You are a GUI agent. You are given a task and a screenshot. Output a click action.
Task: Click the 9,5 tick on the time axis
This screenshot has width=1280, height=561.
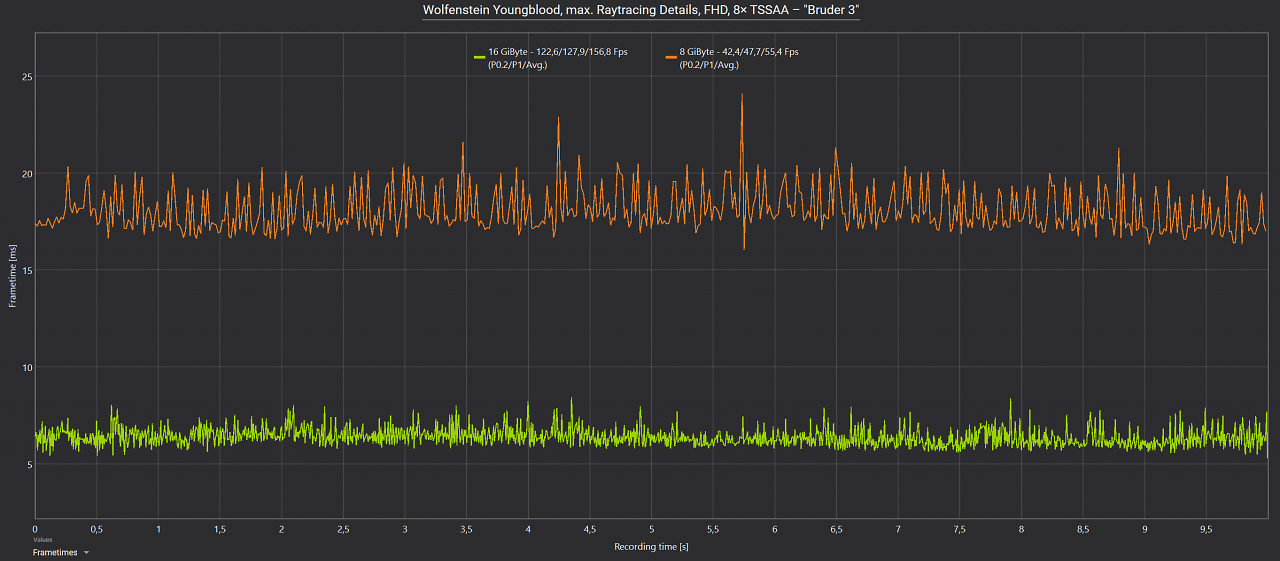tap(1206, 528)
